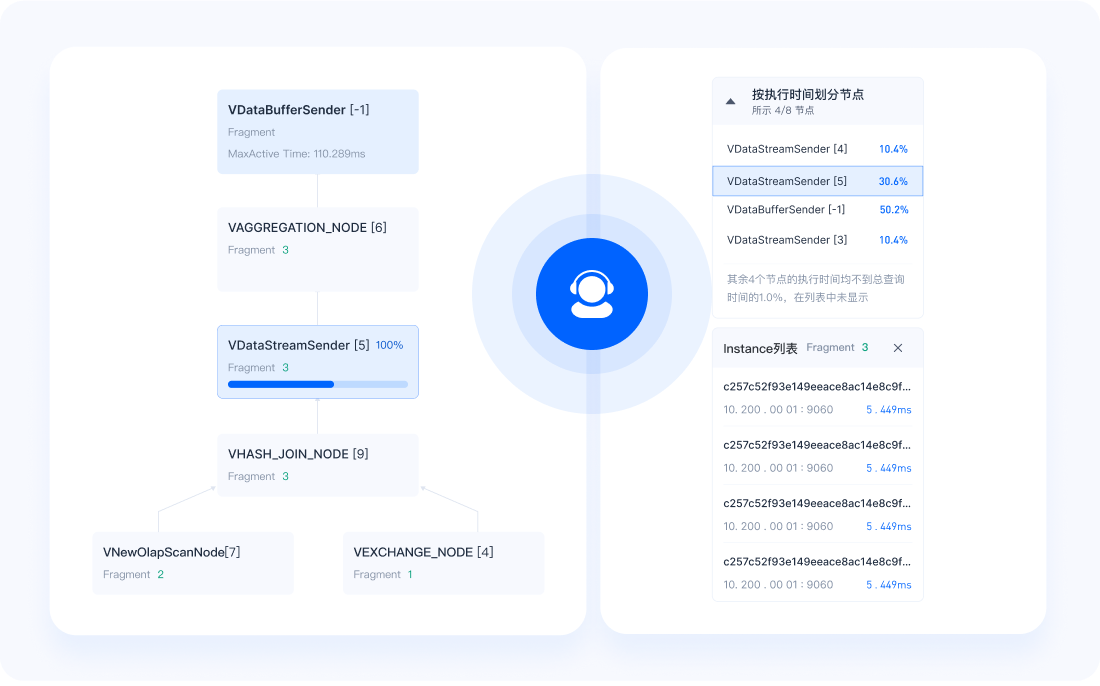Click the second instance's 5.449ms duration

coord(888,468)
